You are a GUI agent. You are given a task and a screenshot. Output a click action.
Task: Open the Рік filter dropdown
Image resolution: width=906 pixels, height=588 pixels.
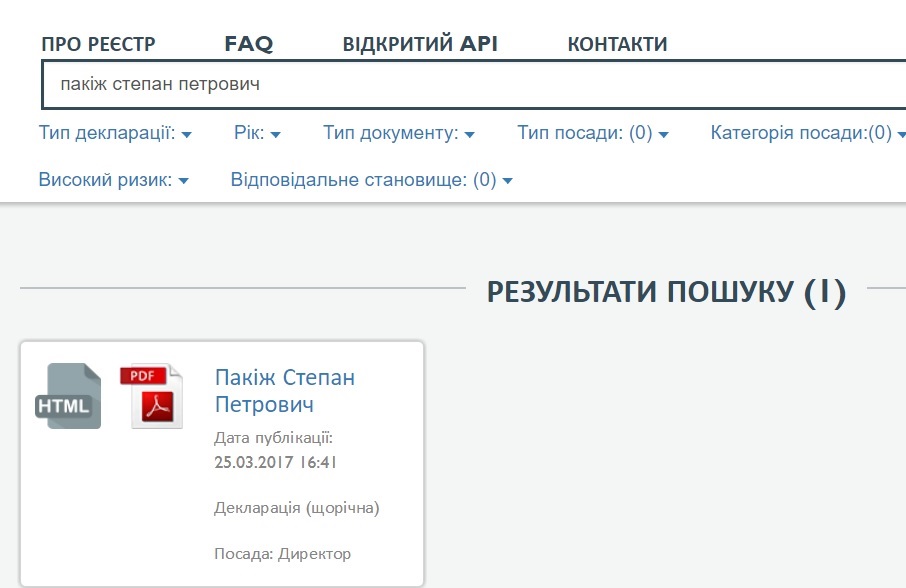click(257, 133)
